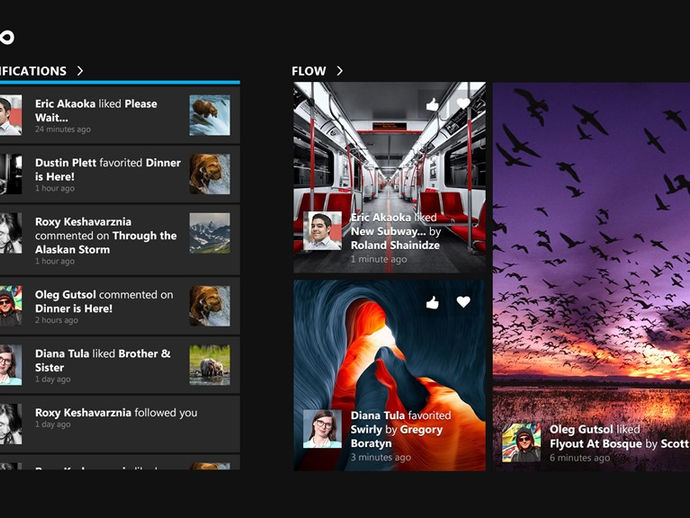
Task: Click 'Roxy Keshavarznia followed you' text
Action: coord(116,412)
